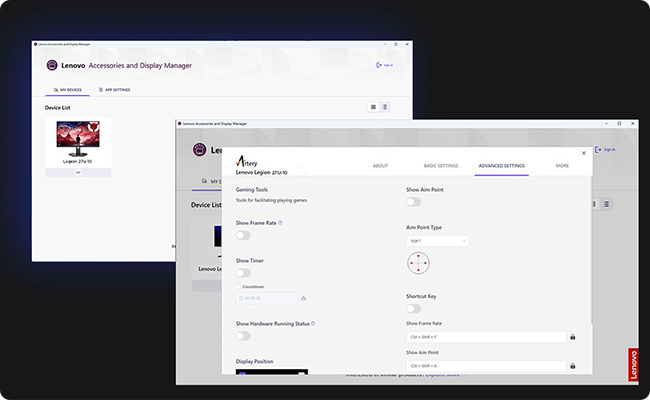Click the Lenovo app logo in back window
This screenshot has width=650, height=400.
(52, 65)
